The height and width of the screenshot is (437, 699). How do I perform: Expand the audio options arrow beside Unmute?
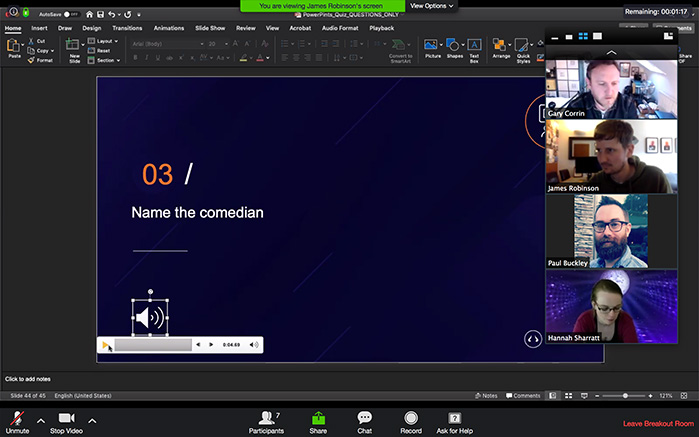tap(41, 421)
